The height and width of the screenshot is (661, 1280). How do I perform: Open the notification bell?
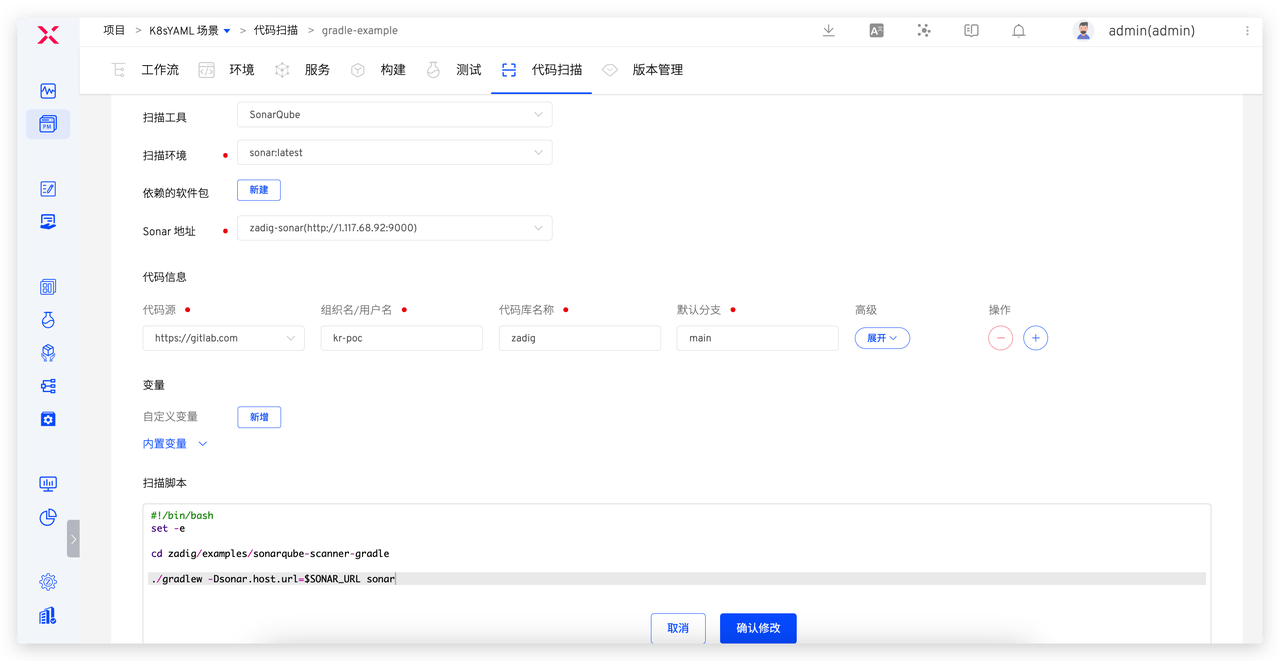coord(1018,31)
